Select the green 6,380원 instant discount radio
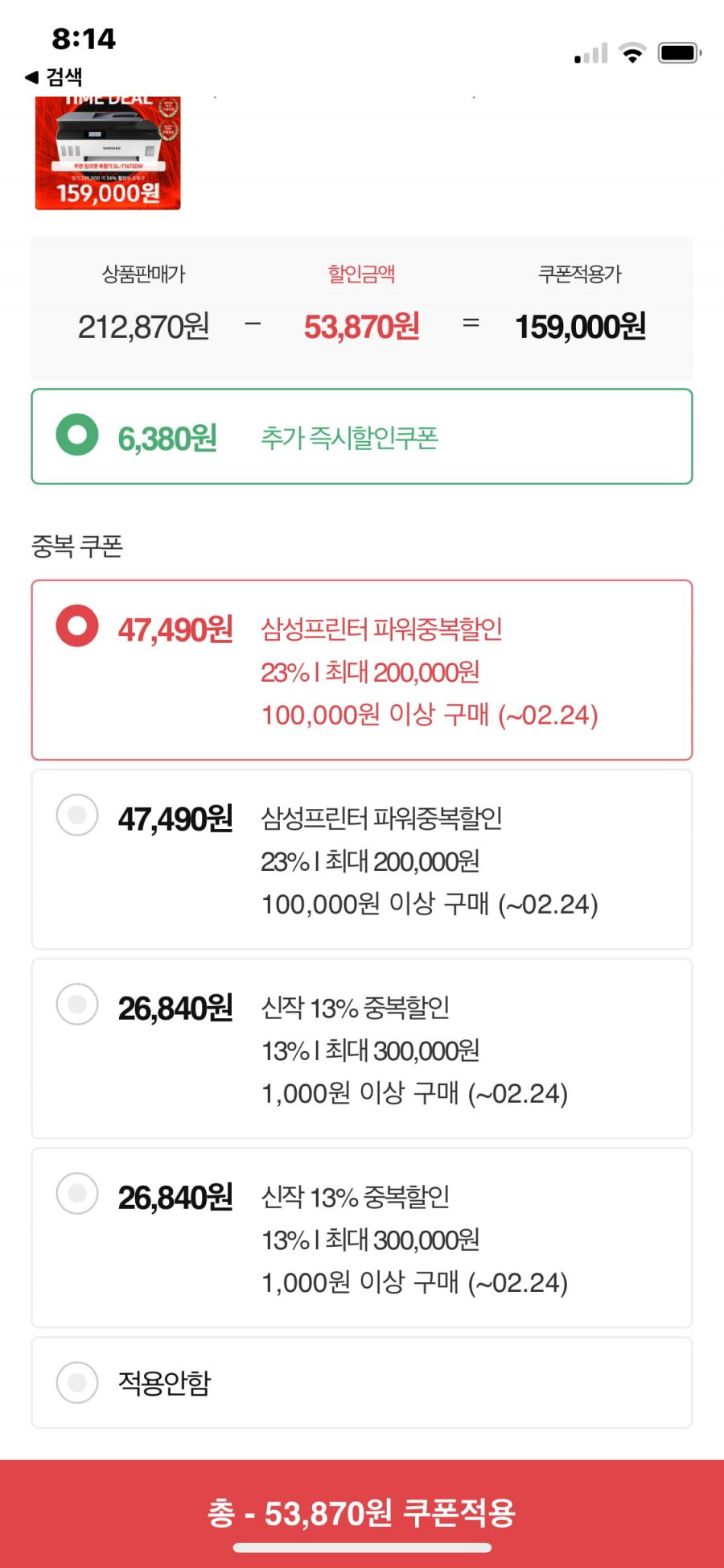This screenshot has height=1568, width=724. [77, 435]
